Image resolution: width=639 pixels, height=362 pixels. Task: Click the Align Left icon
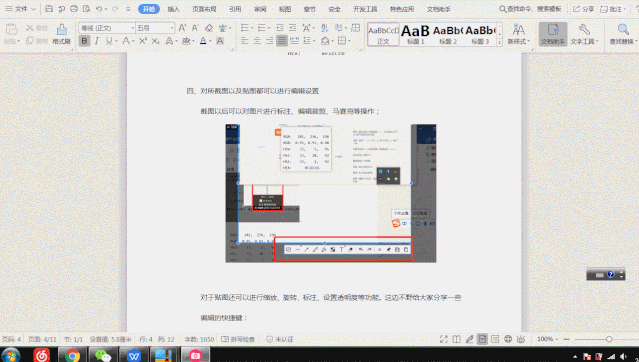point(245,41)
